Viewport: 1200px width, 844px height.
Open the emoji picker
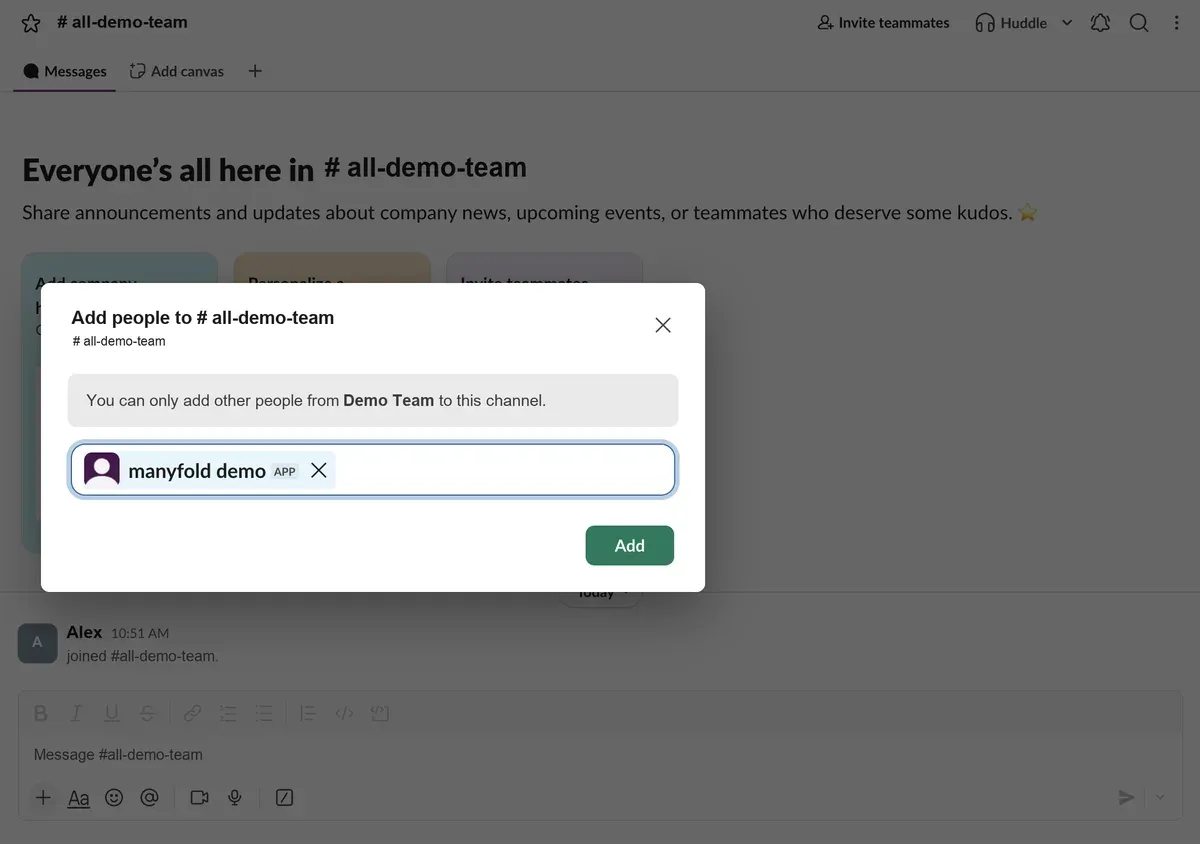coord(114,797)
